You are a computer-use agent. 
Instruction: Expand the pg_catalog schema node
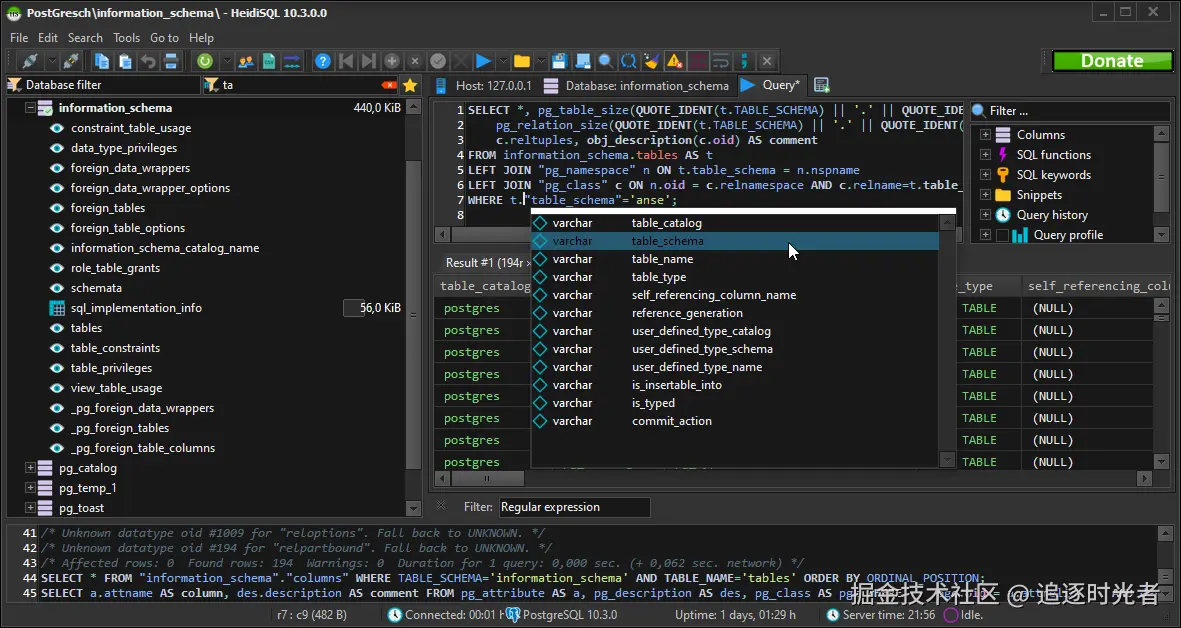(30, 468)
